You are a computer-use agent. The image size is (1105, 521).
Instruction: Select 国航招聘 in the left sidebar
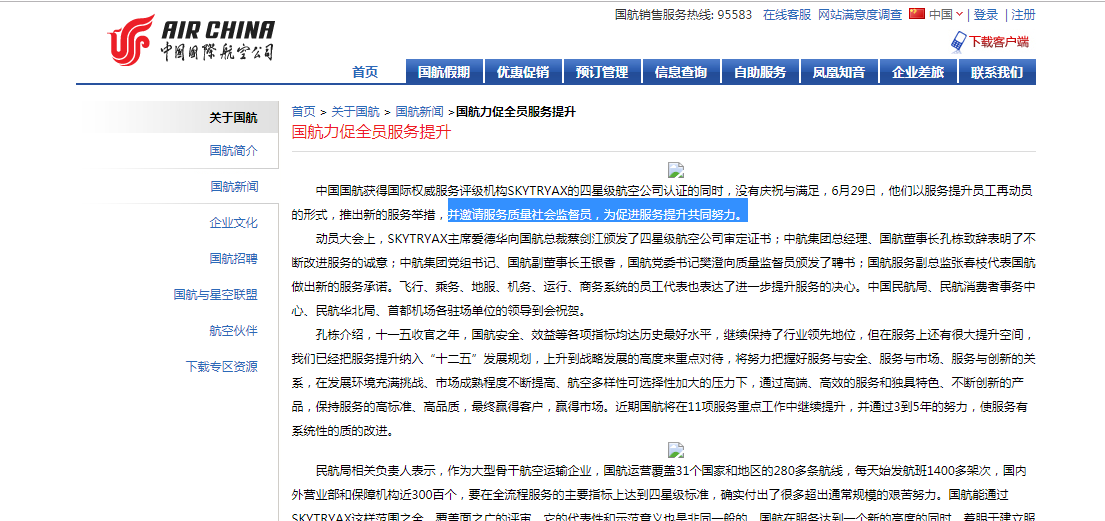(233, 259)
